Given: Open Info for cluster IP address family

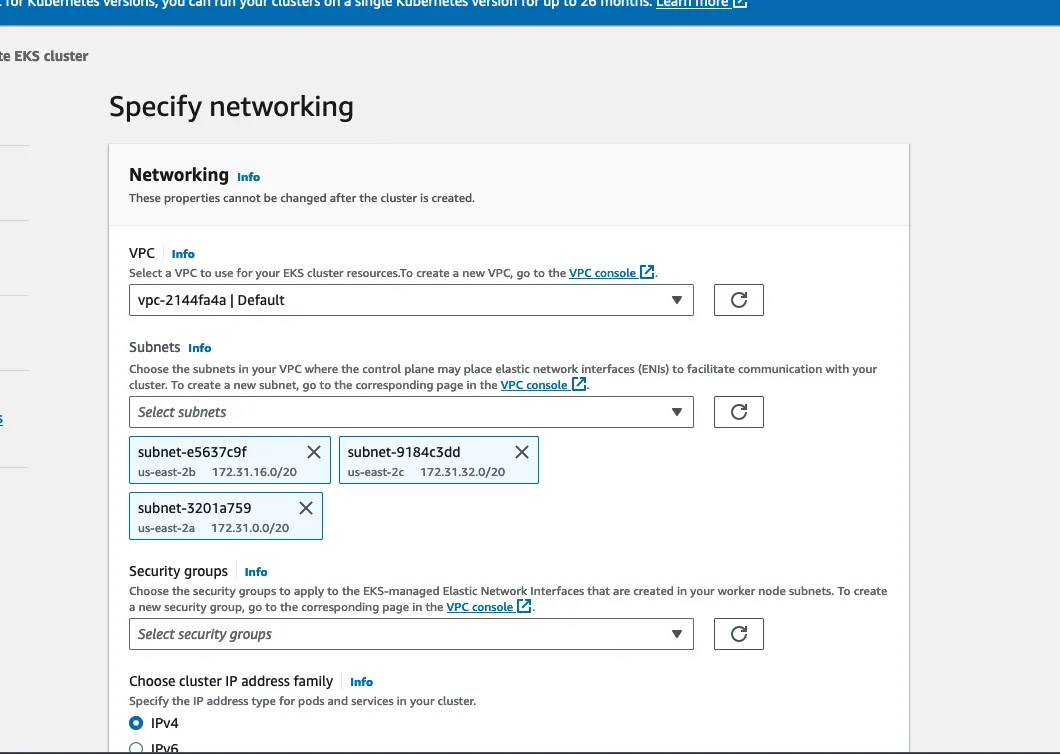Looking at the screenshot, I should click(x=361, y=682).
